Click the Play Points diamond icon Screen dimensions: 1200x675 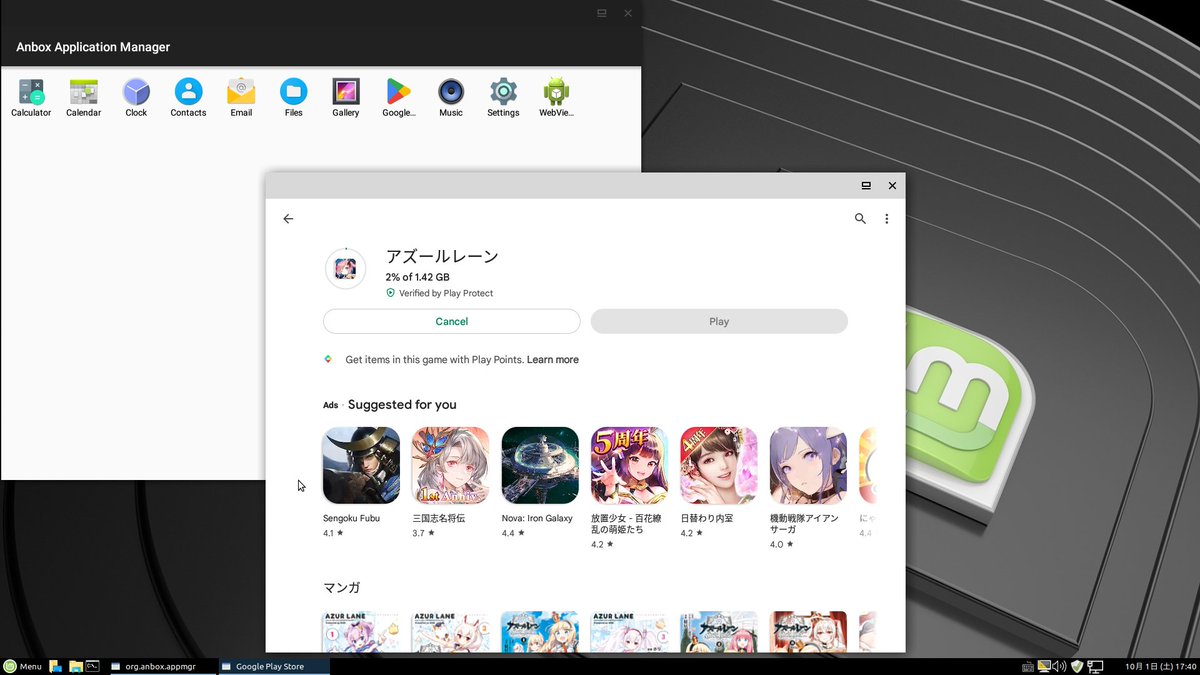[328, 359]
